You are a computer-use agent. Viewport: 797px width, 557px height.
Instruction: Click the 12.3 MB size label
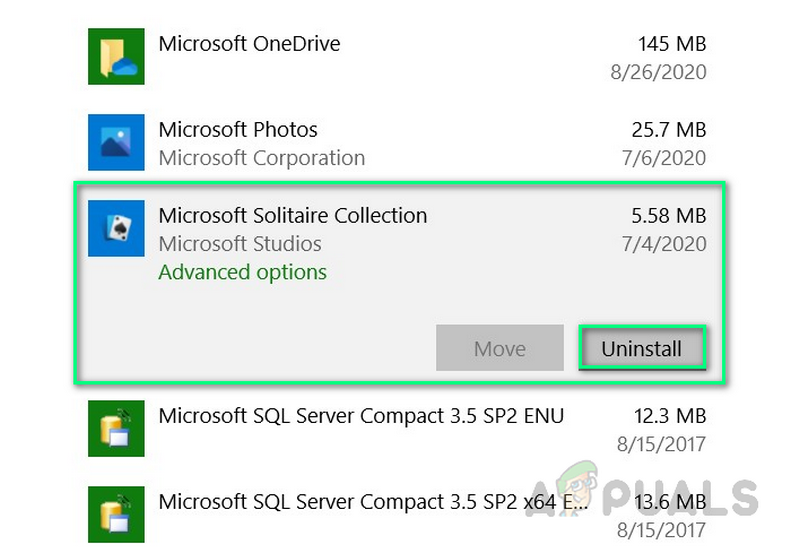click(x=672, y=416)
